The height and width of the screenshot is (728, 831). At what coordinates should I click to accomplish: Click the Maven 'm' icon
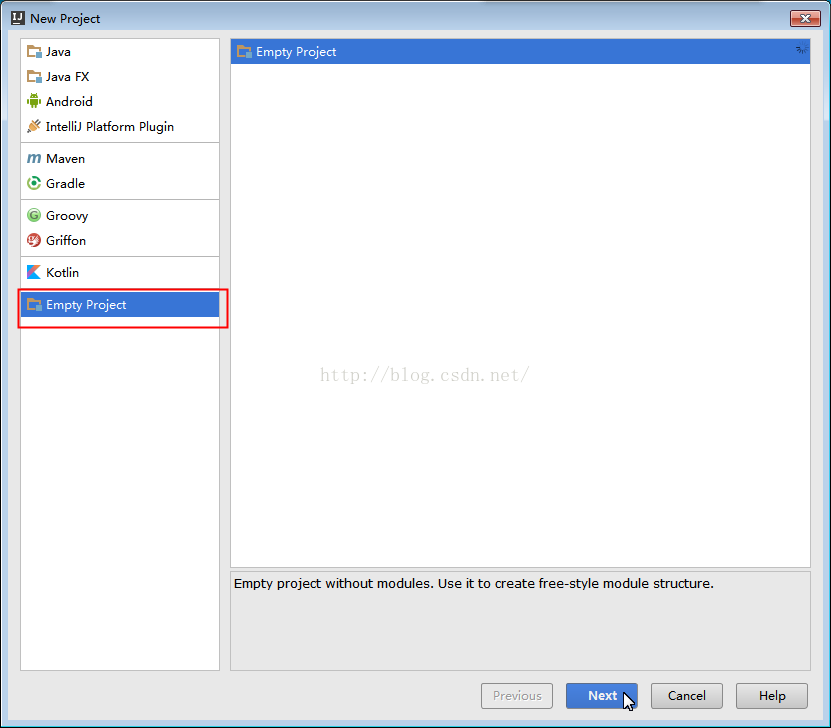(x=34, y=158)
